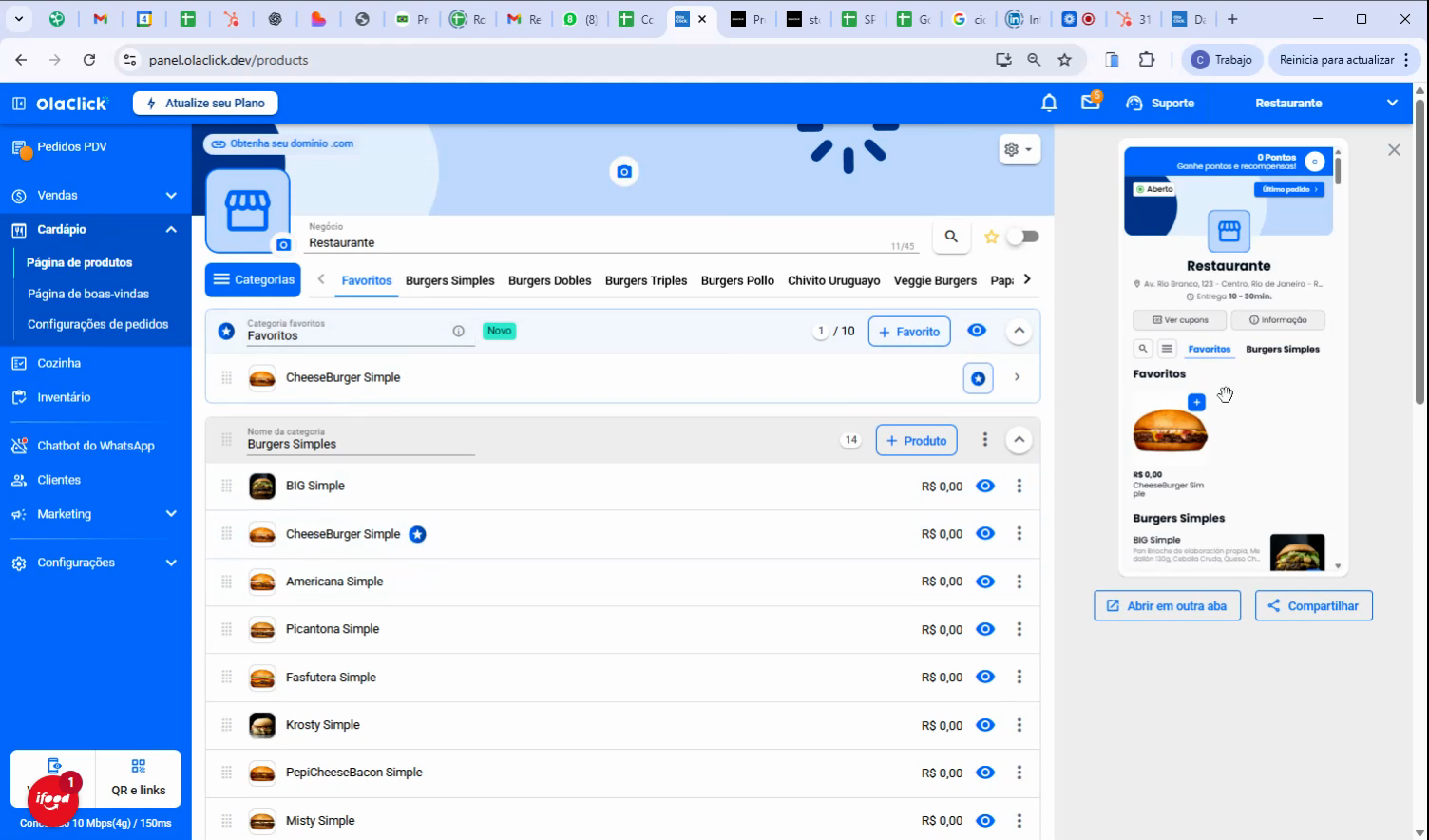The height and width of the screenshot is (840, 1429).
Task: Toggle the switch beside the gold star
Action: point(1023,237)
